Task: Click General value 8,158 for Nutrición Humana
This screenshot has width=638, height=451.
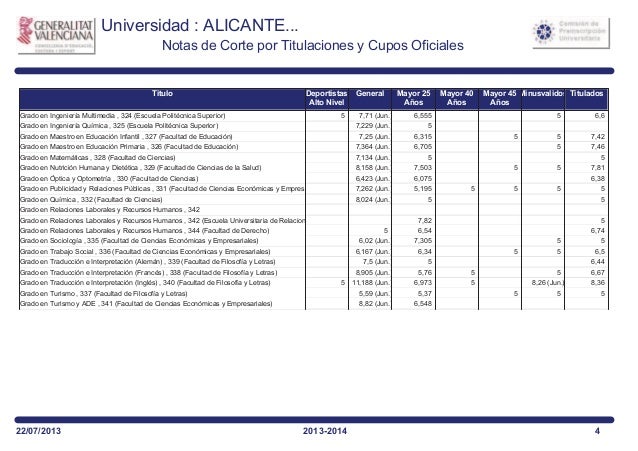Action: point(373,168)
